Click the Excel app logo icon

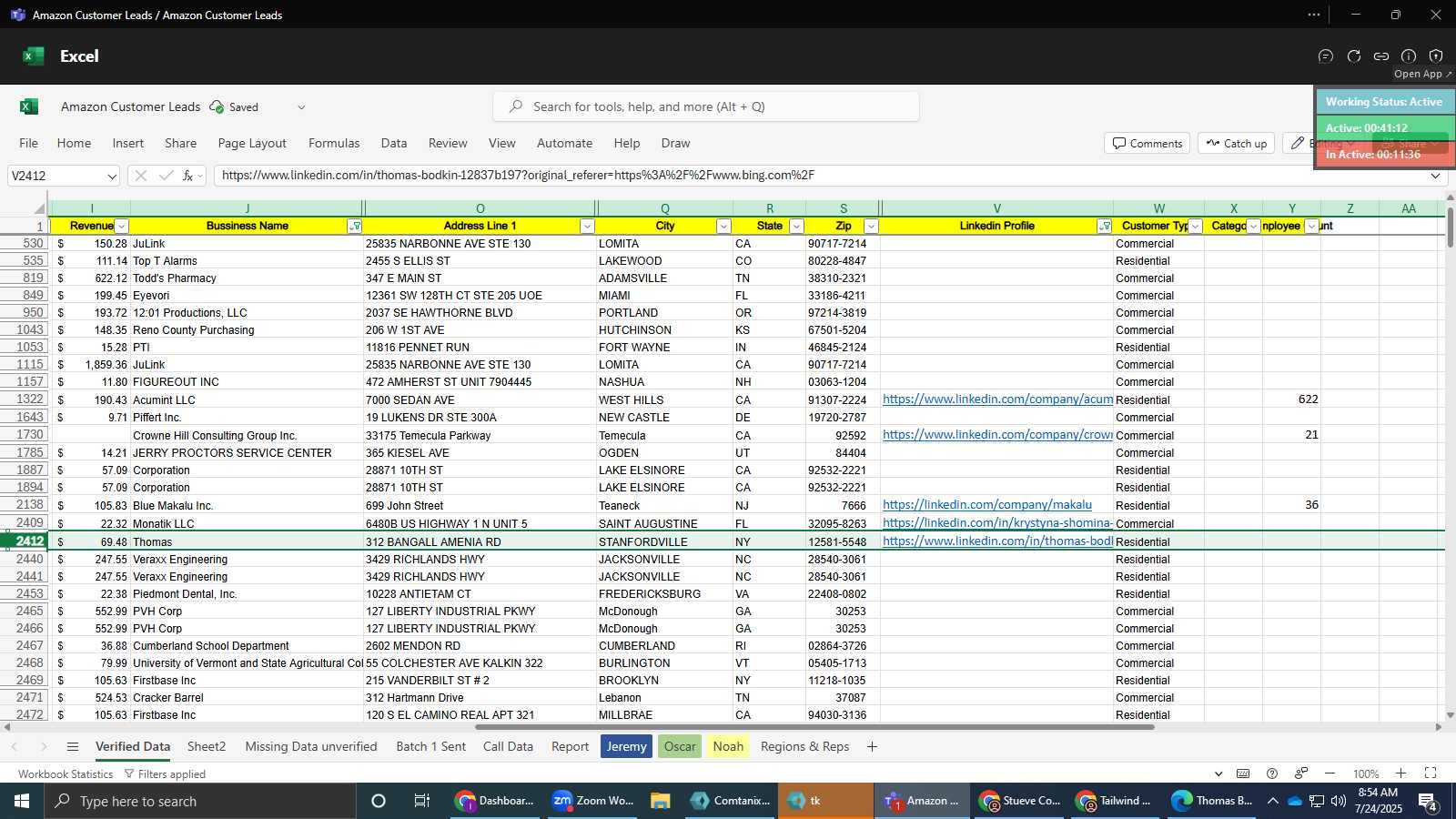(34, 56)
